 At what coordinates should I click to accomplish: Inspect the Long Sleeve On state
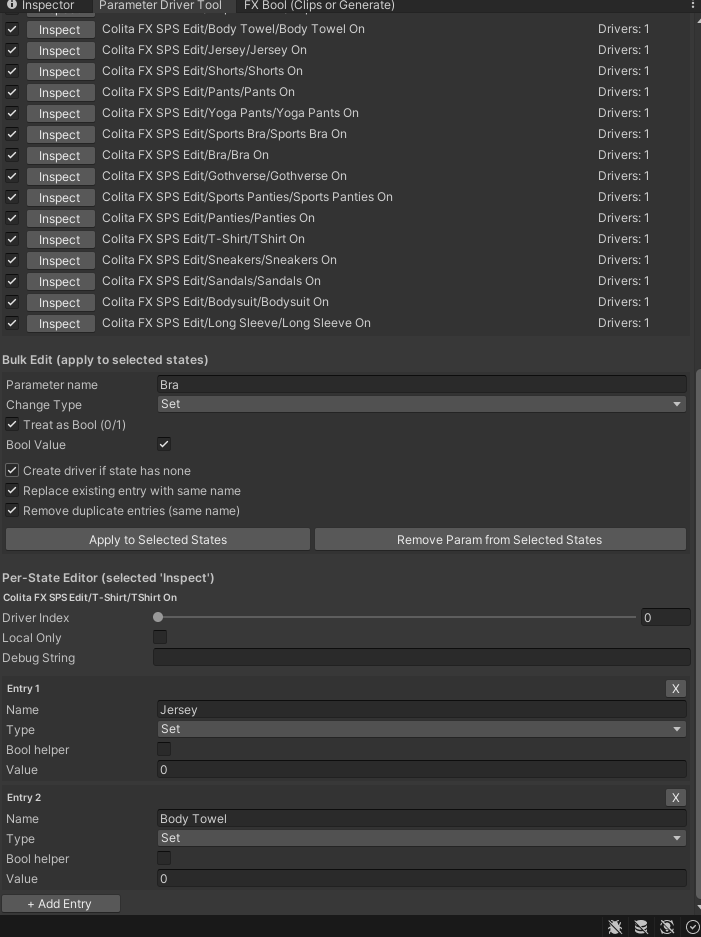pos(60,323)
